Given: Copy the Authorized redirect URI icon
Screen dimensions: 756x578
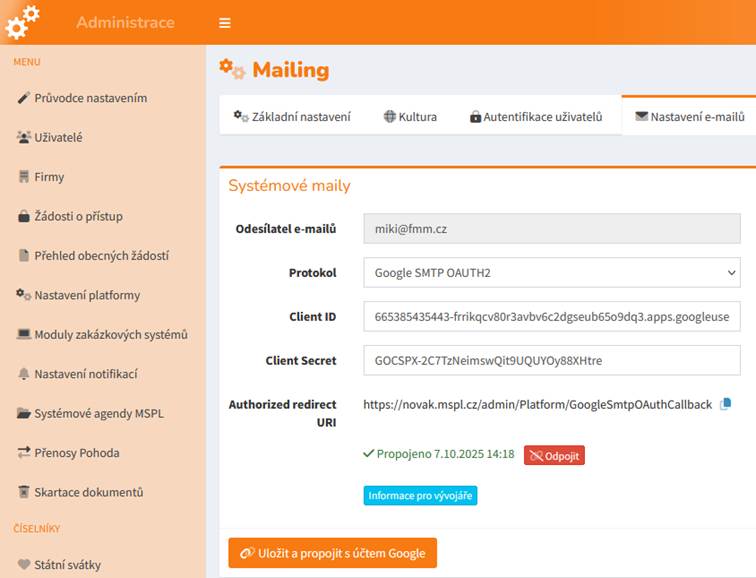Looking at the screenshot, I should point(726,404).
